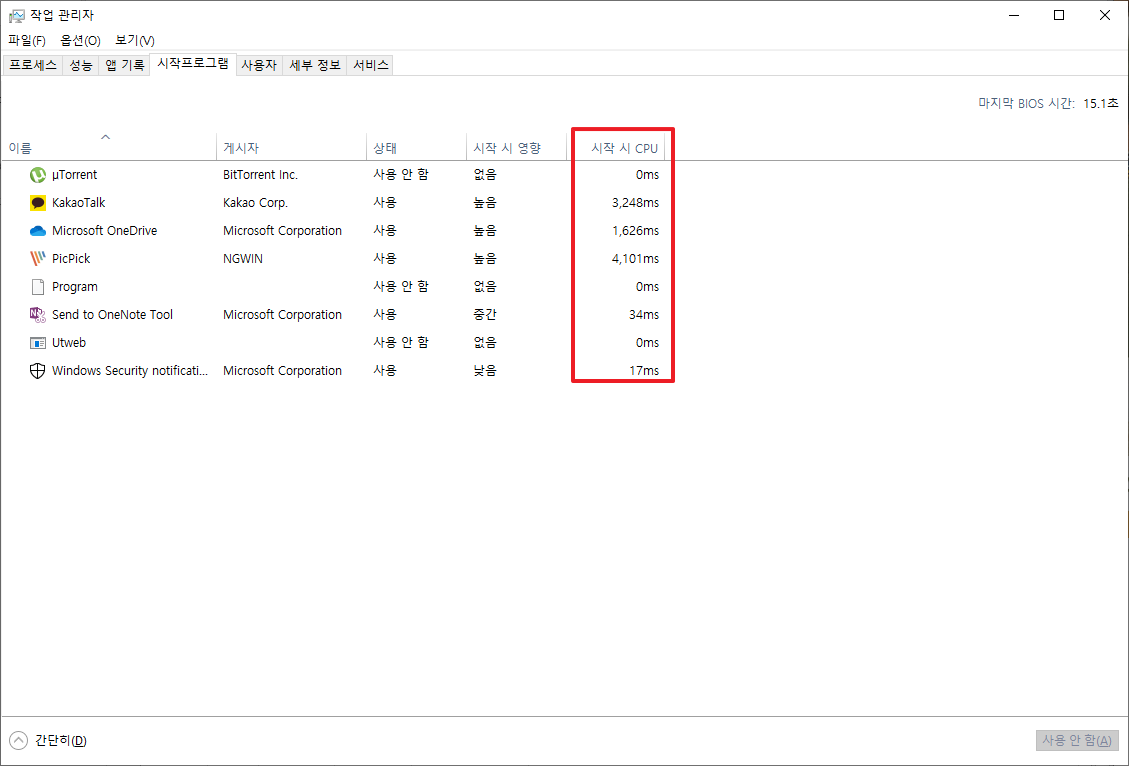Switch to the 성능 tab

[x=81, y=65]
